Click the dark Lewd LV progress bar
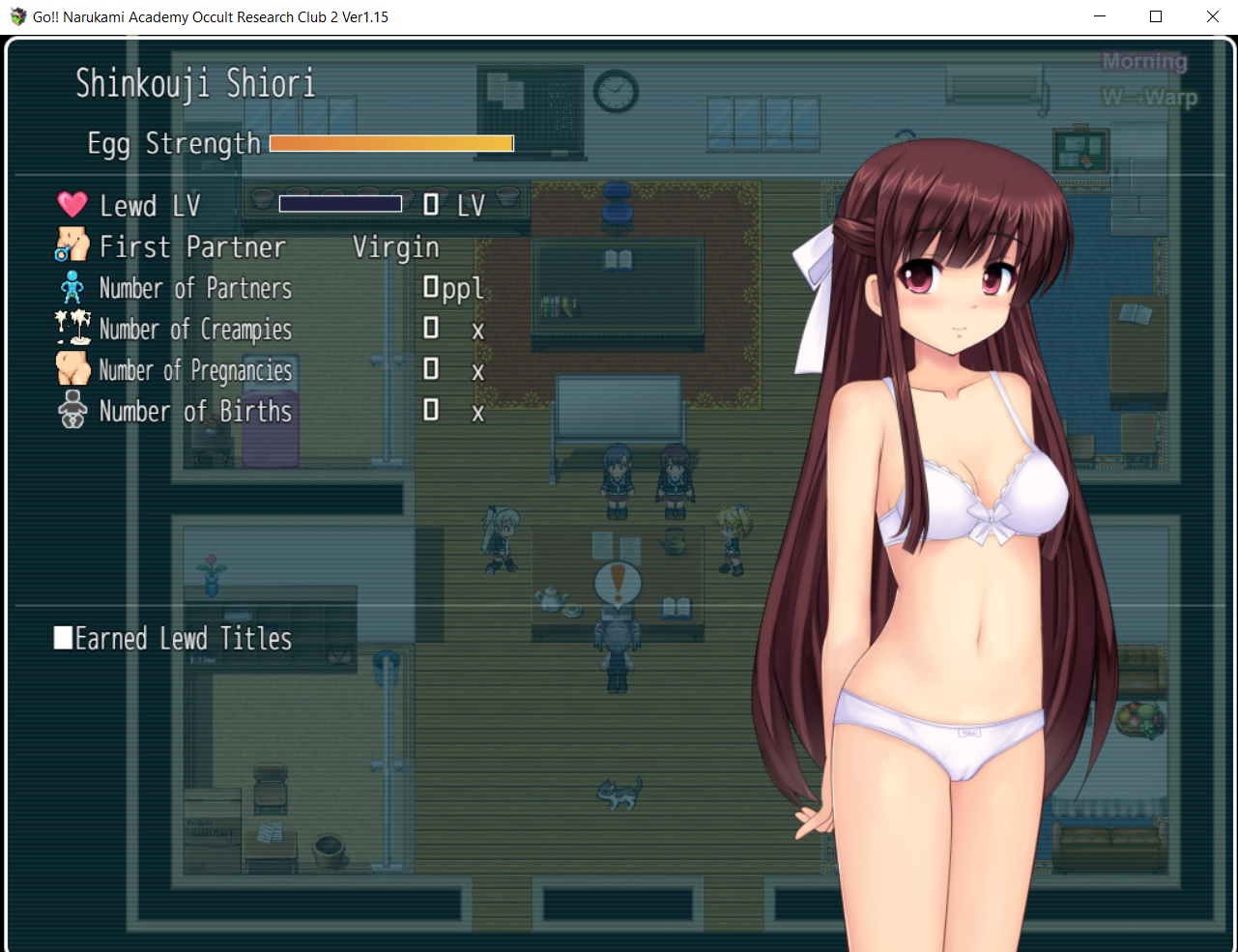This screenshot has height=952, width=1238. click(x=340, y=204)
